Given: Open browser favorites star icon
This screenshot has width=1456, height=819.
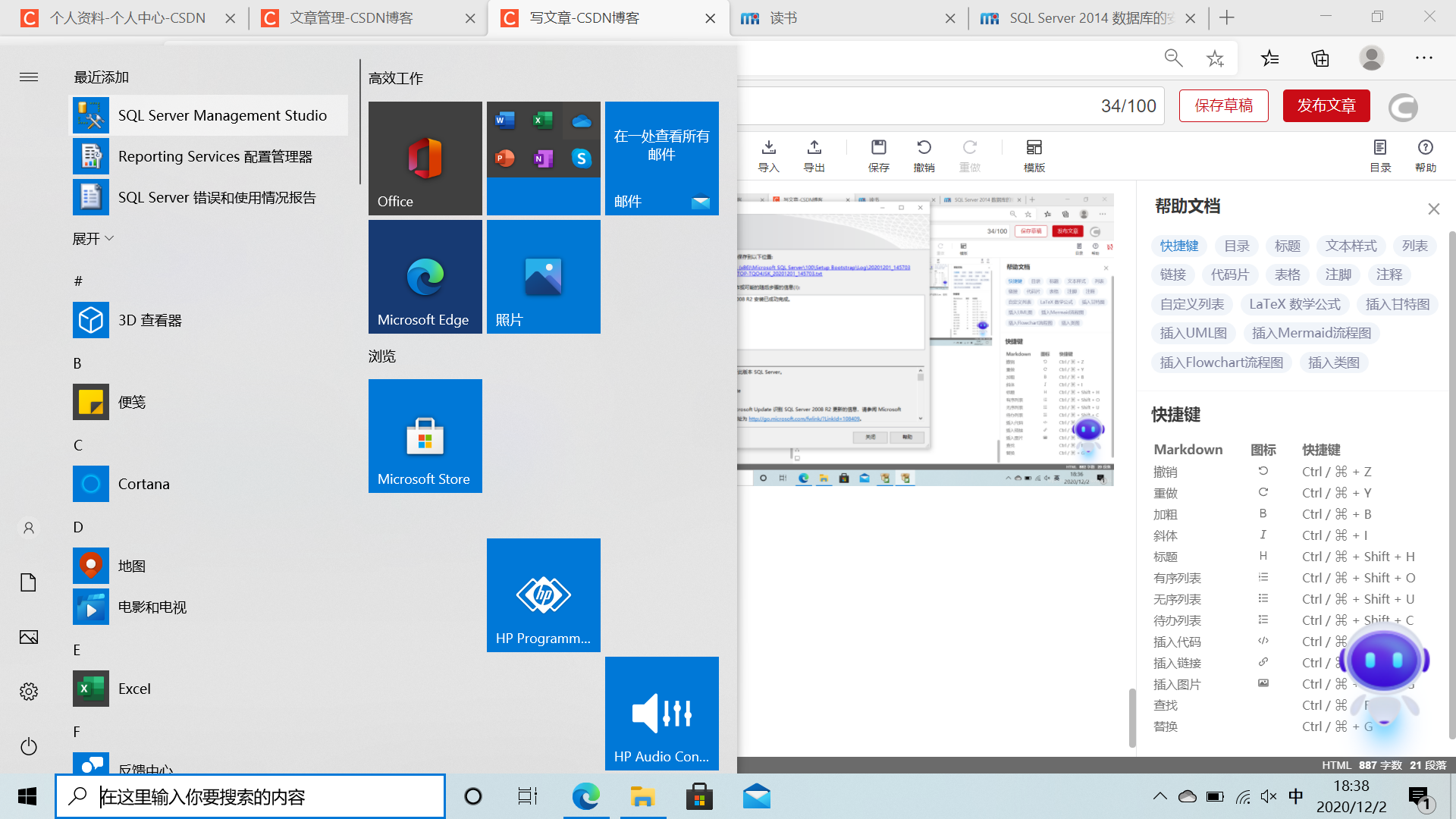Looking at the screenshot, I should pyautogui.click(x=1269, y=58).
